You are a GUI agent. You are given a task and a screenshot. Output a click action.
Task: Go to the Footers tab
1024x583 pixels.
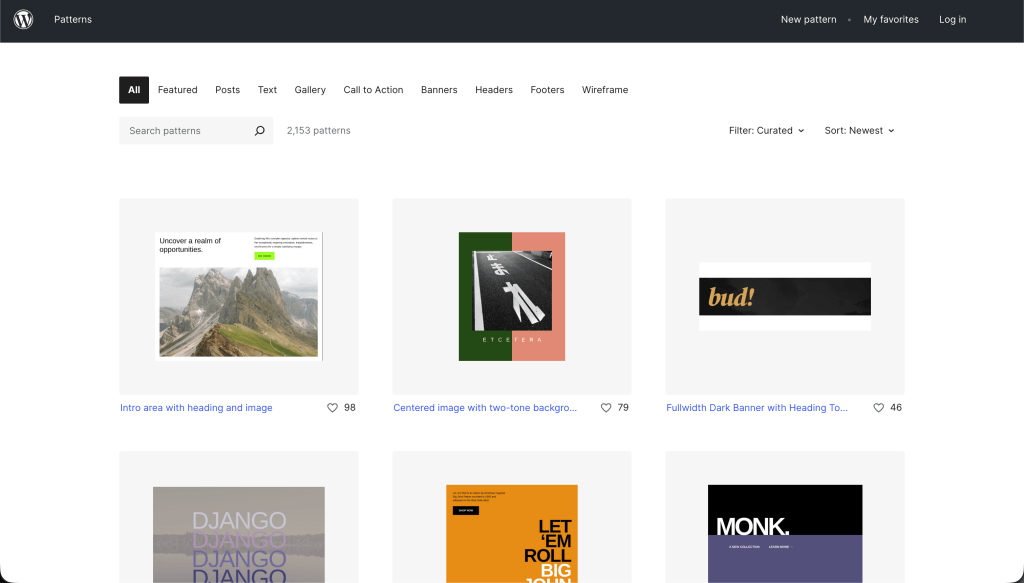click(547, 90)
